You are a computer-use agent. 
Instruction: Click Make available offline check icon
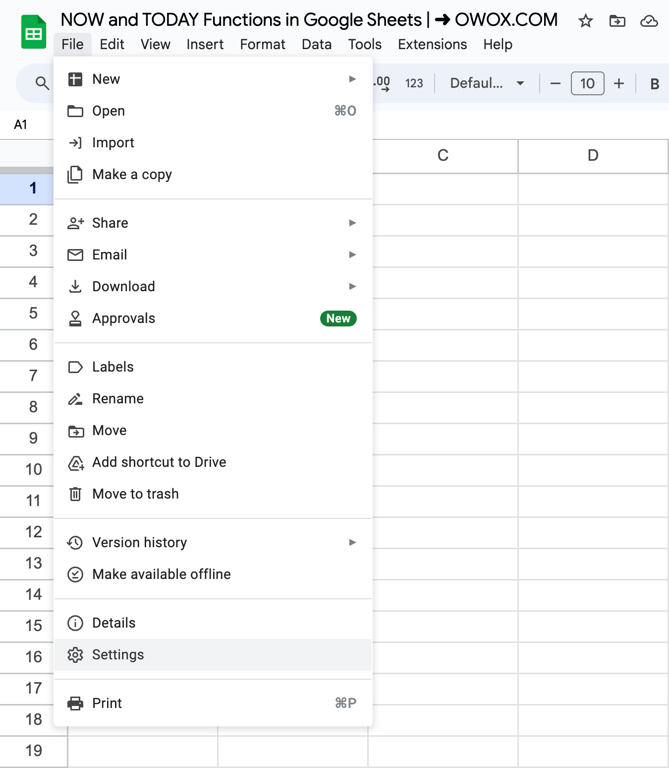pos(75,574)
